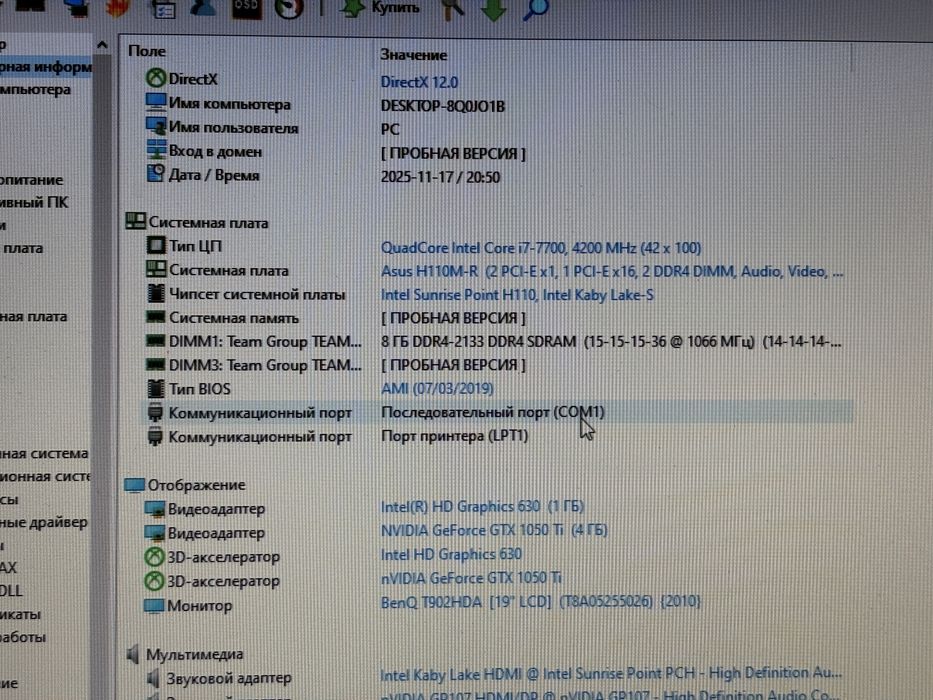Image resolution: width=933 pixels, height=700 pixels.
Task: Click the port icon in LPT1 row
Action: (155, 436)
